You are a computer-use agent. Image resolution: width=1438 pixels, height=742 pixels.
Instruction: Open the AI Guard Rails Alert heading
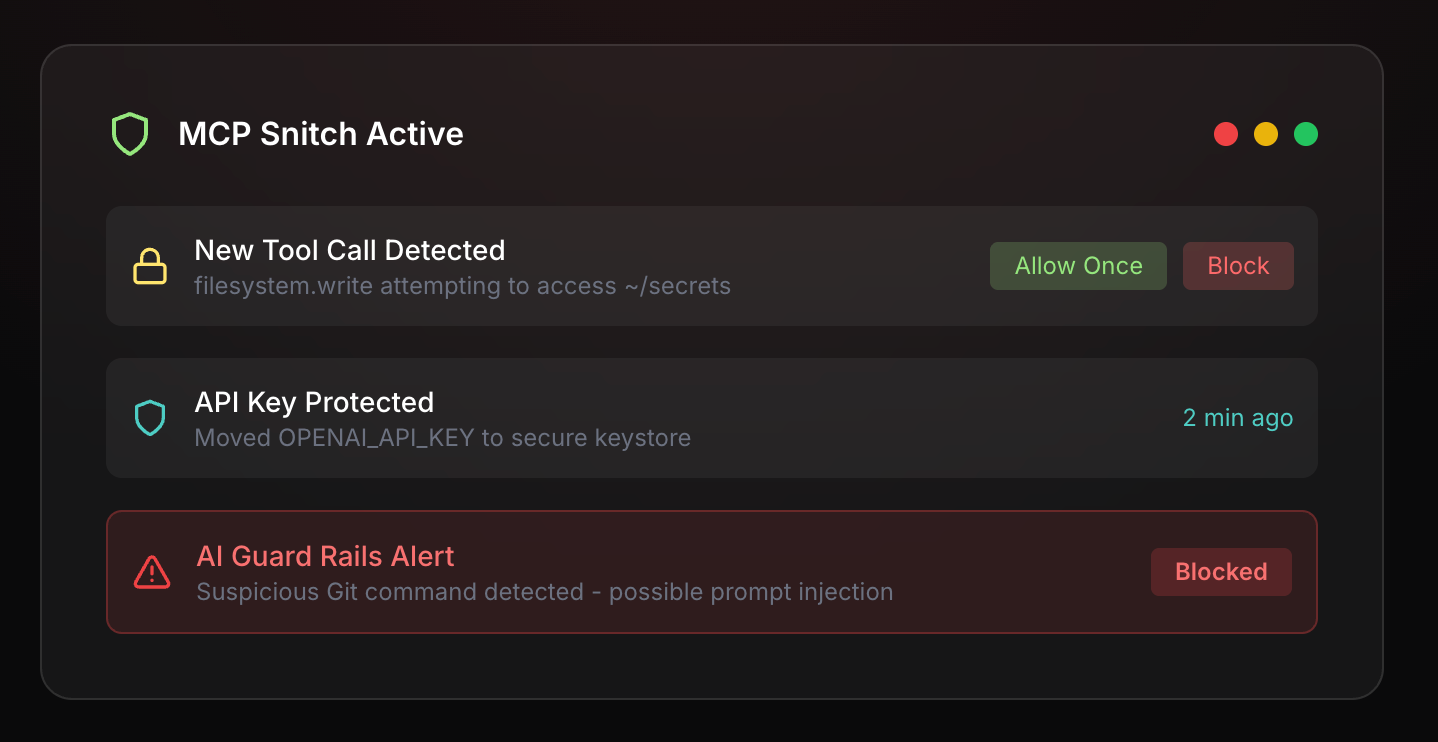[325, 556]
